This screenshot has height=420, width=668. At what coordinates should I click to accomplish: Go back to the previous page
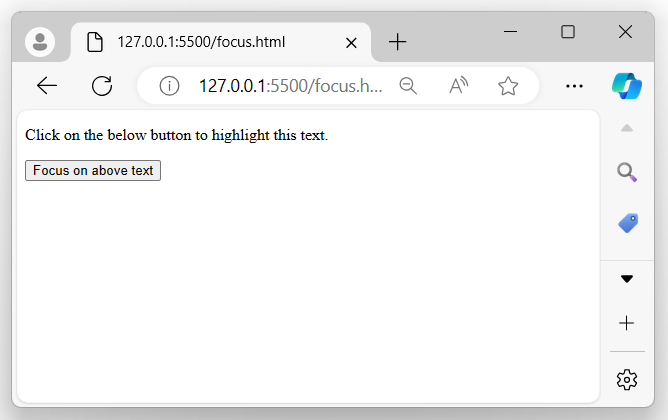[47, 86]
